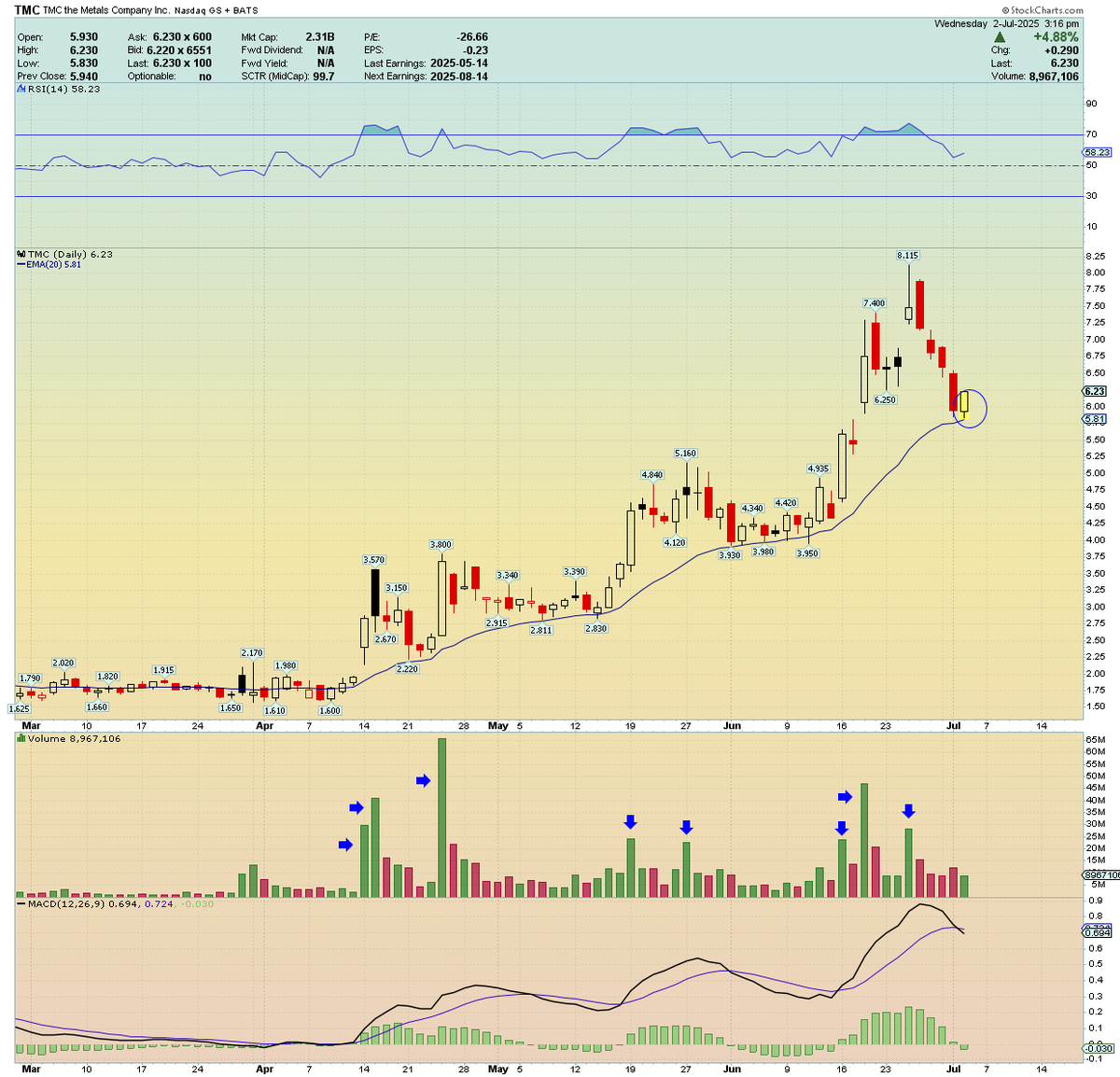This screenshot has height=1077, width=1120.
Task: Click the 4.935 price label
Action: click(818, 469)
